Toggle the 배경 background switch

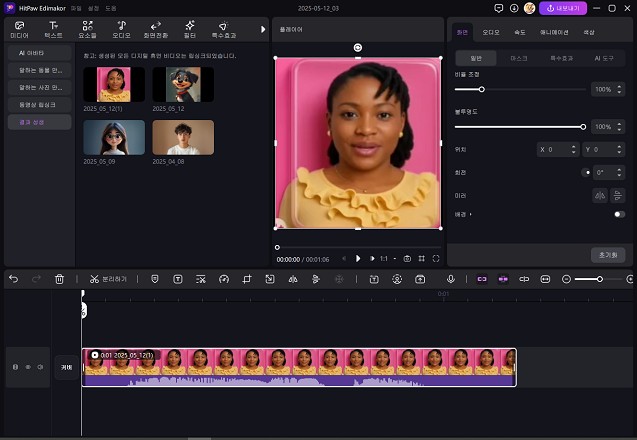(x=619, y=214)
